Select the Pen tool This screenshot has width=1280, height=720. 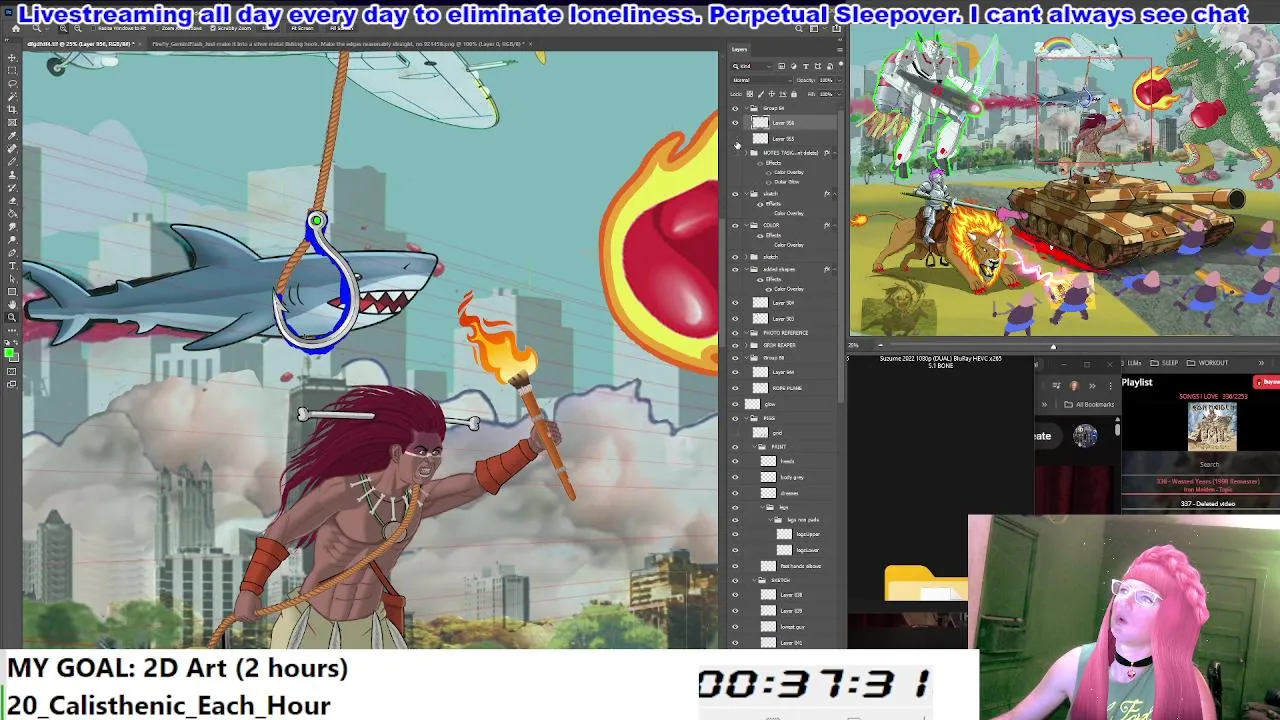click(x=12, y=252)
